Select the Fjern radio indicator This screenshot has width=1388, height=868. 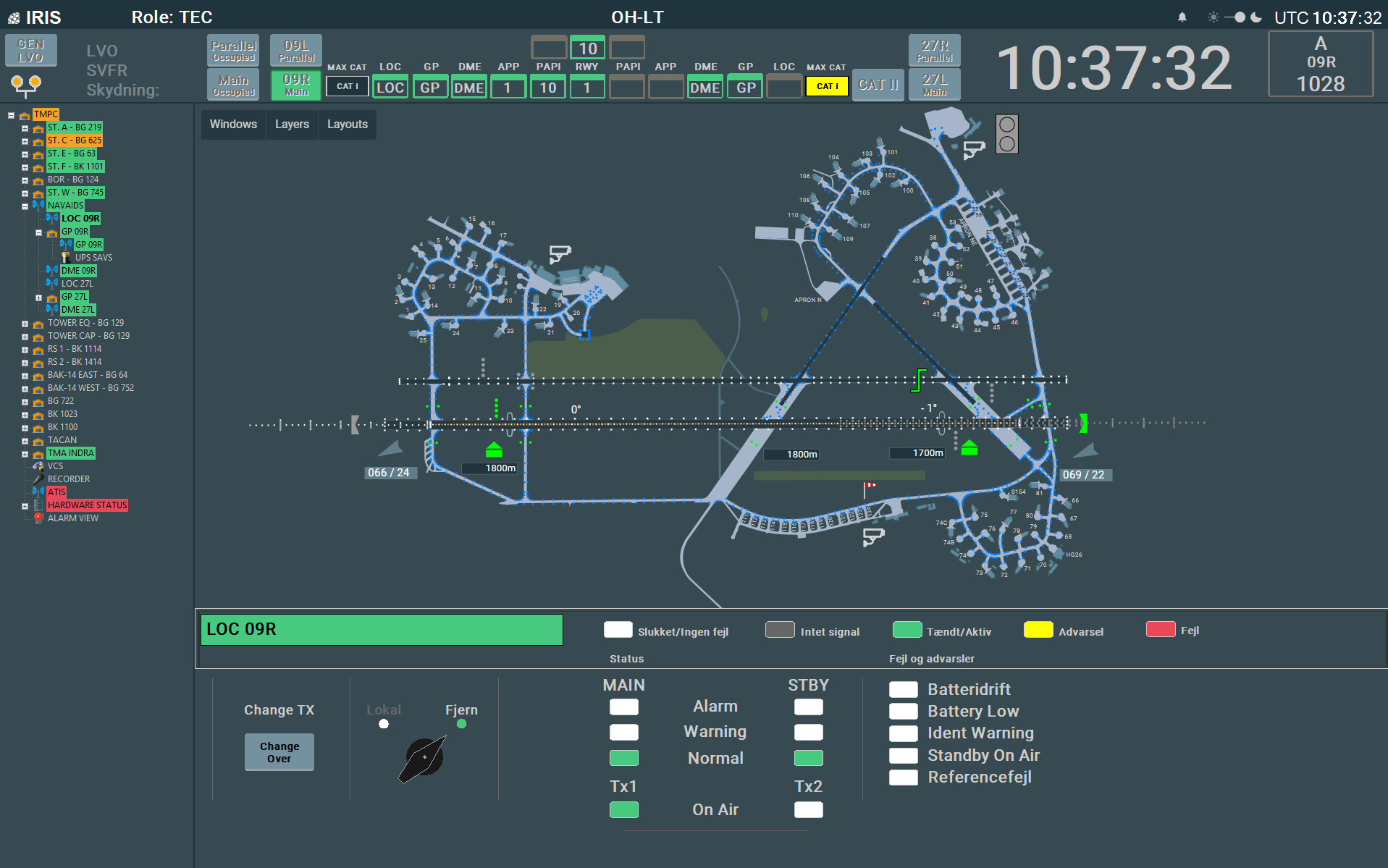[461, 724]
